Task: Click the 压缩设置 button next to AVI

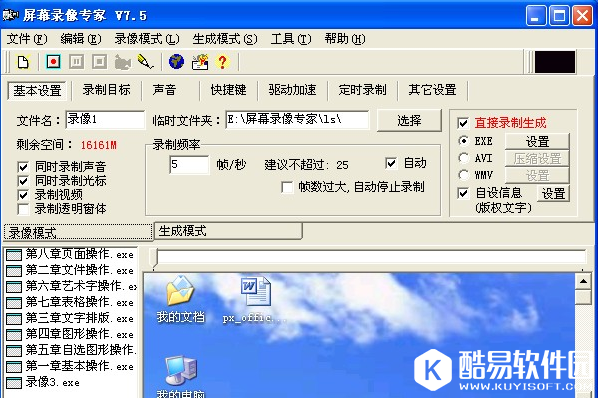Action: pyautogui.click(x=537, y=158)
